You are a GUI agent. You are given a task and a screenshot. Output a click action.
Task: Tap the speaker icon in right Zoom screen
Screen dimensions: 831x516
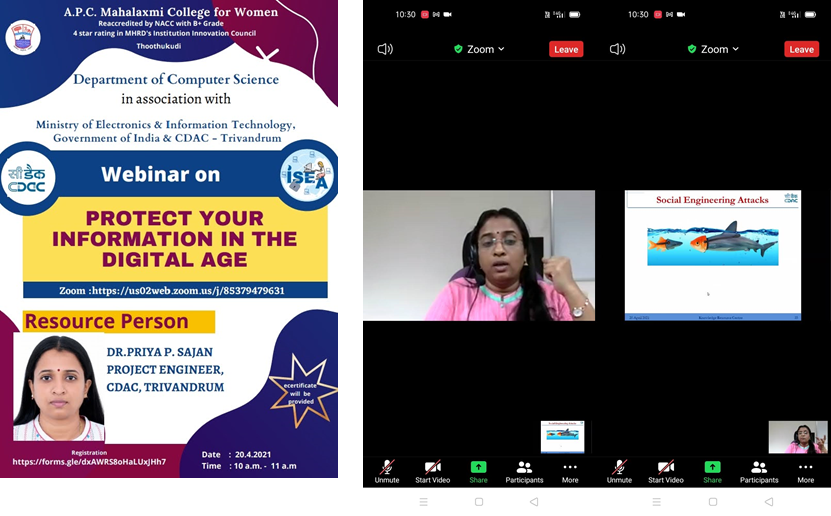coord(617,49)
